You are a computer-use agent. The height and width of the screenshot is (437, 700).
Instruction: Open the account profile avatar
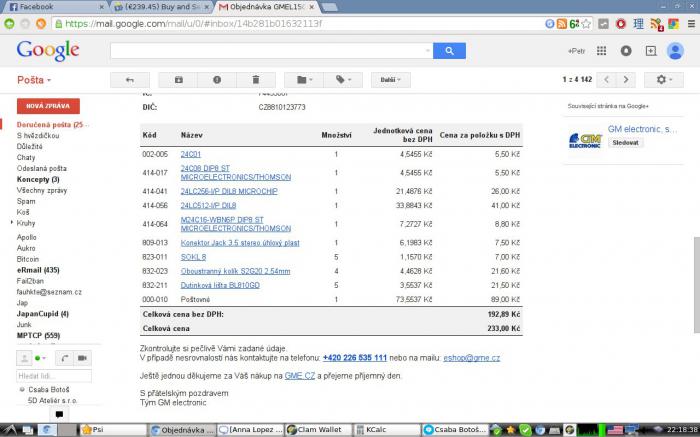[x=675, y=51]
